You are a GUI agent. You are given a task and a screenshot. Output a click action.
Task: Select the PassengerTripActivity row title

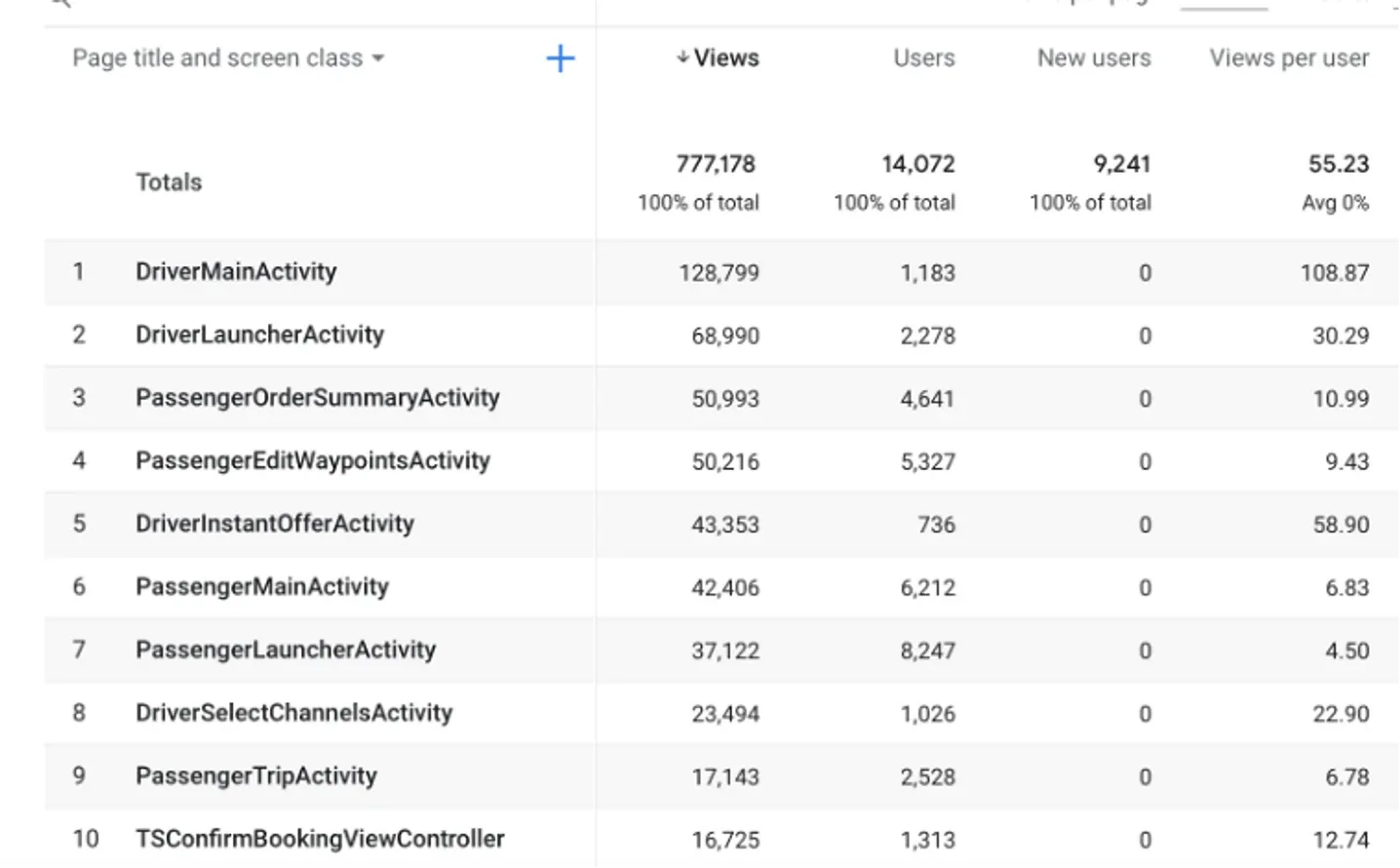(256, 776)
